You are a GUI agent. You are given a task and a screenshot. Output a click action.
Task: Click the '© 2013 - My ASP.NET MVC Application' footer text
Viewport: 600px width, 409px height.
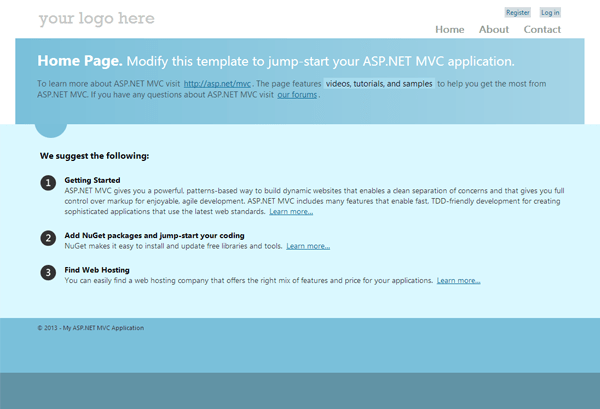coord(91,328)
